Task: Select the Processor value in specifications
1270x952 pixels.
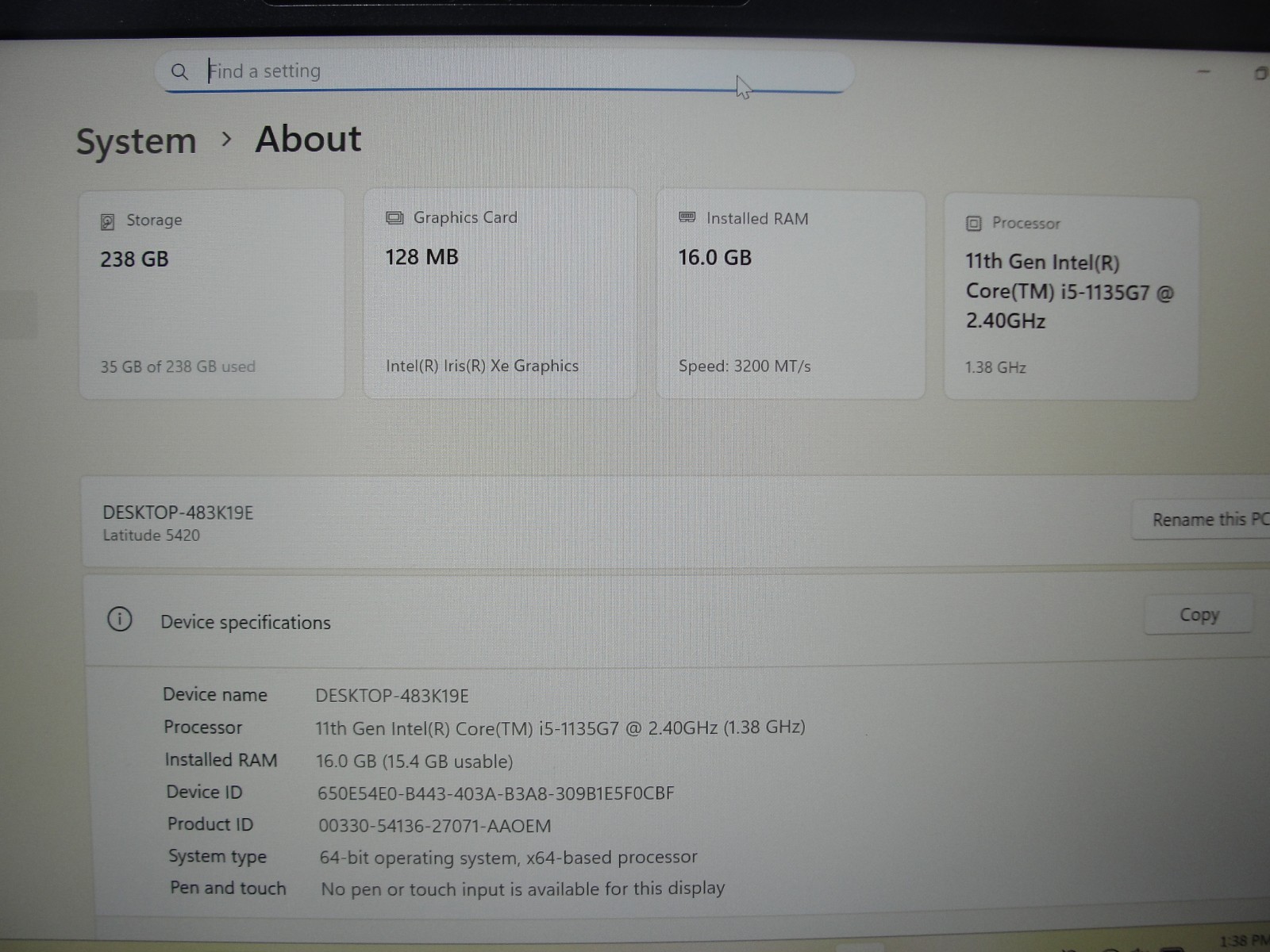Action: (560, 727)
